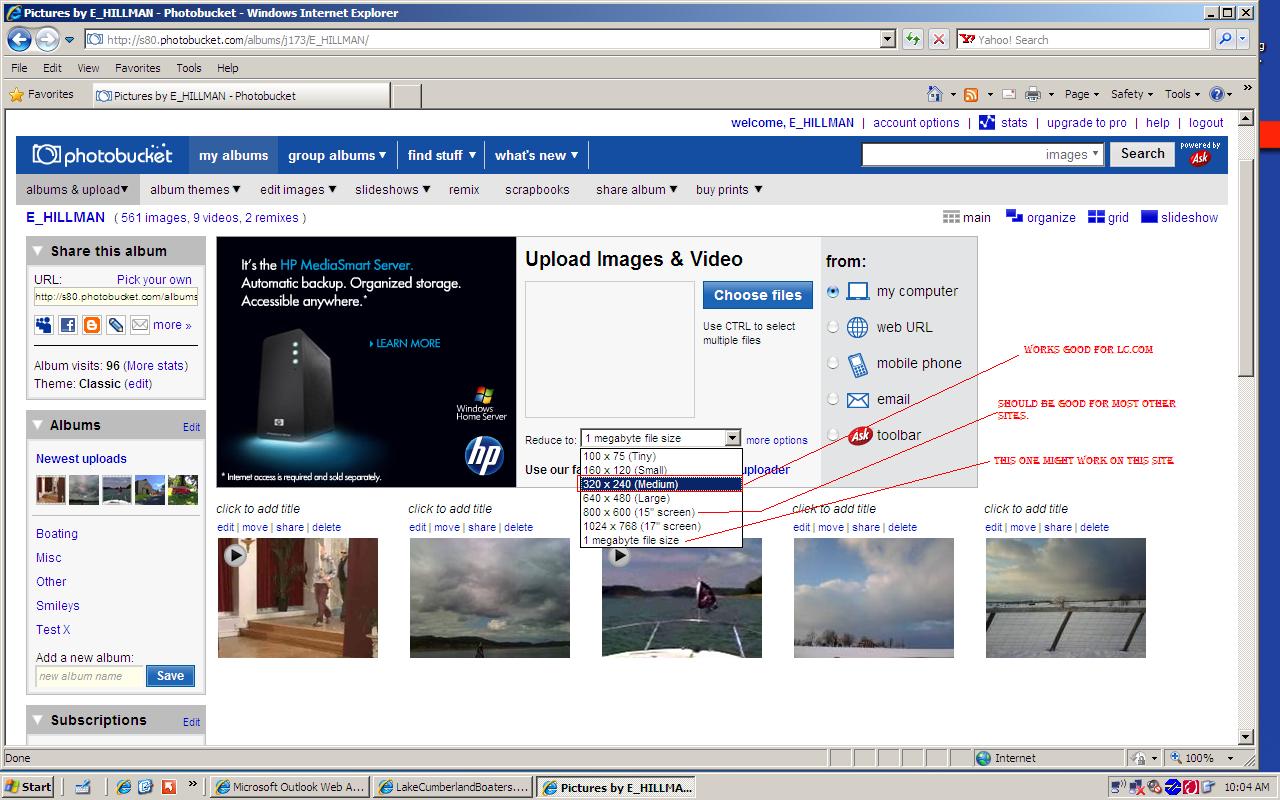Screen dimensions: 1280x800
Task: Click the IE Print icon
Action: (1035, 94)
